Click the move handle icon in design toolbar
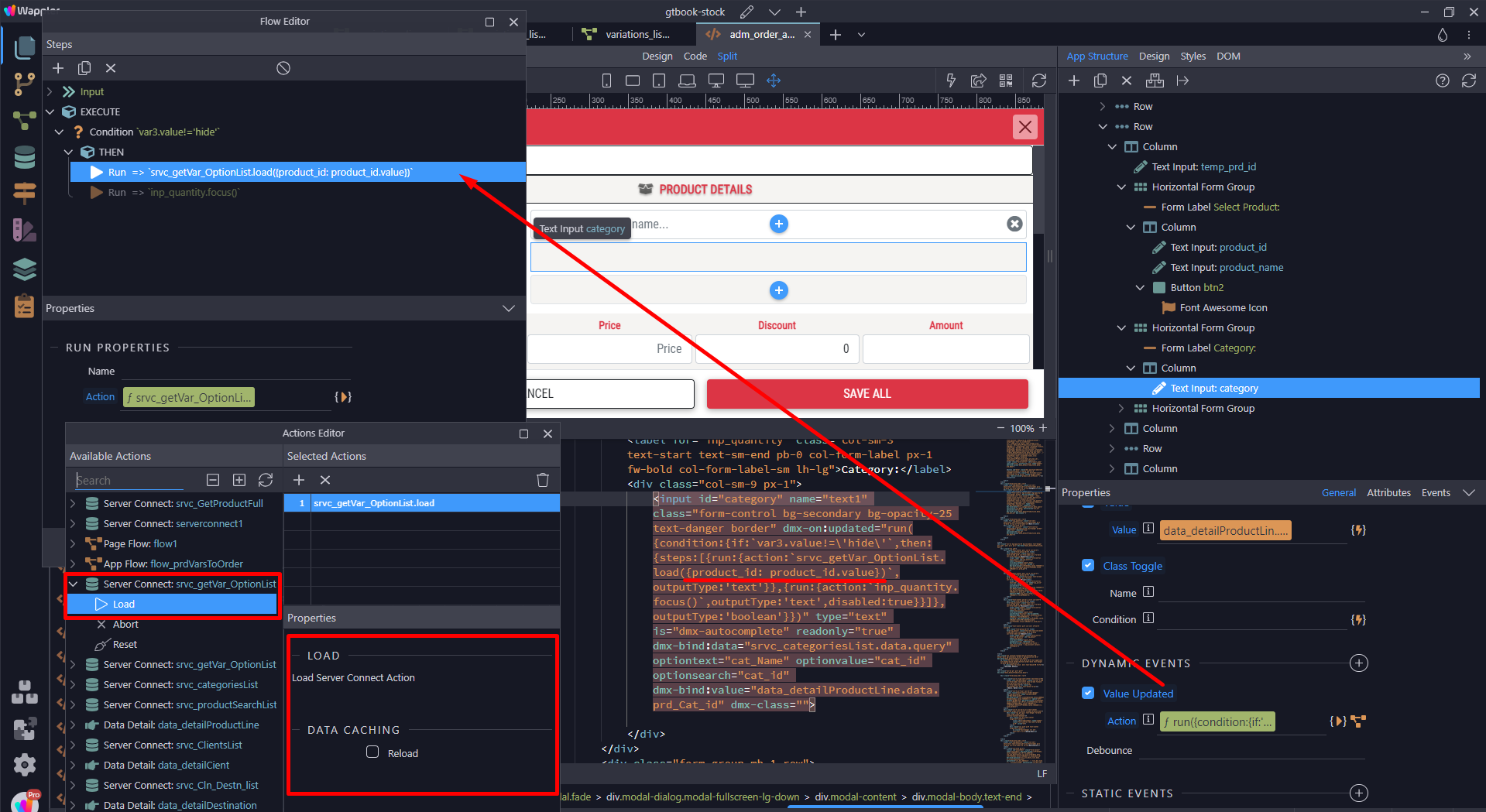The width and height of the screenshot is (1486, 812). (x=774, y=81)
